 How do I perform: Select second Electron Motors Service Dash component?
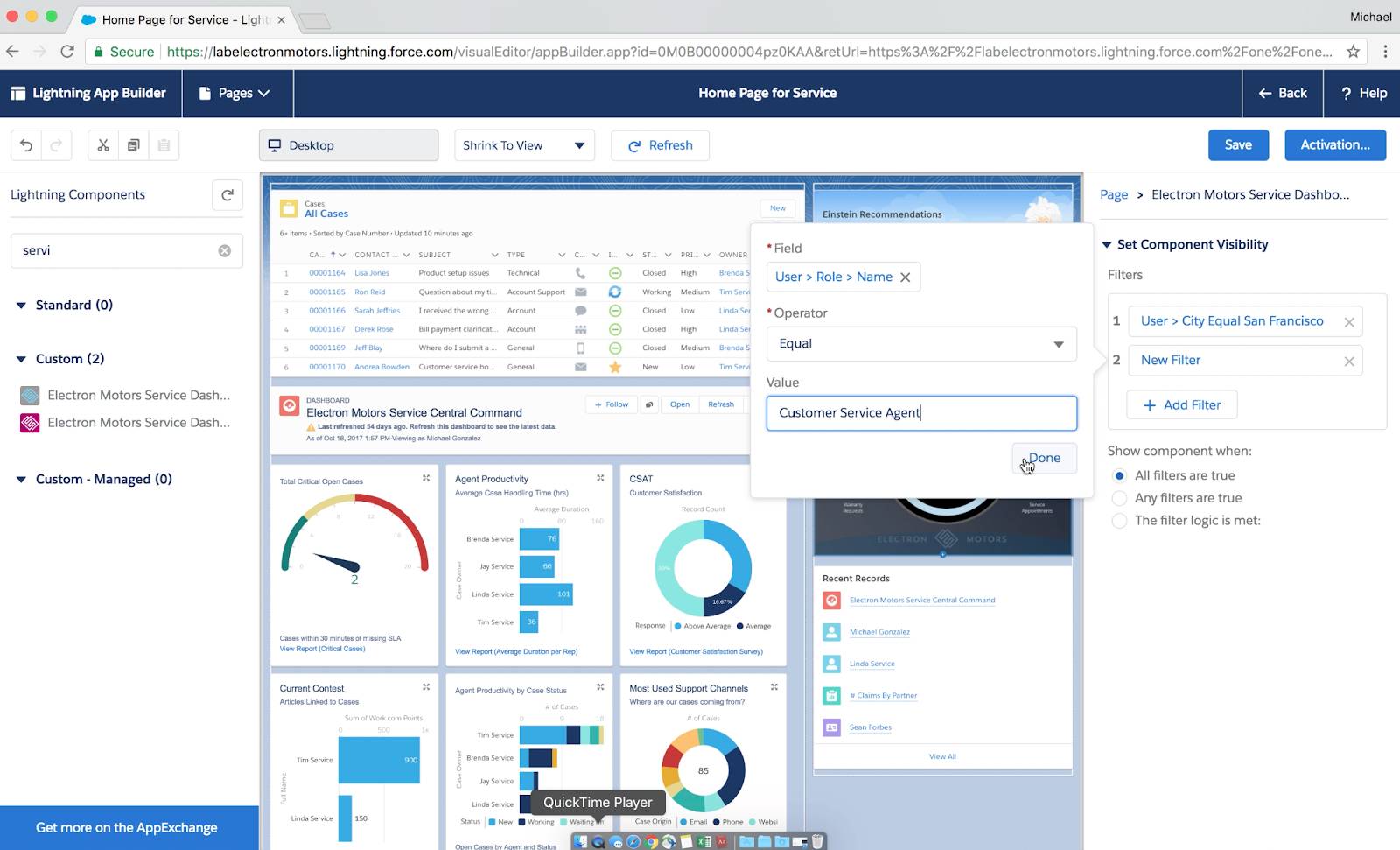coord(125,423)
